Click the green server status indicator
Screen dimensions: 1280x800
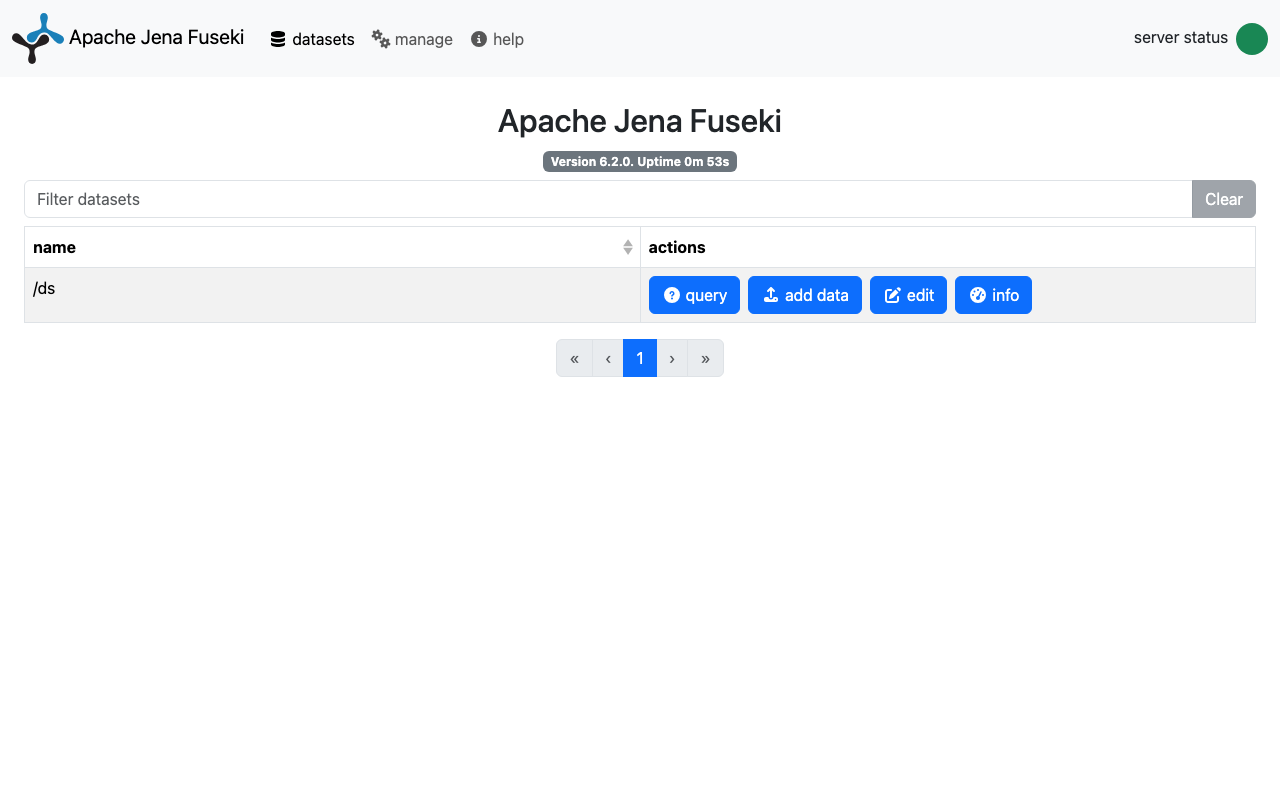pos(1252,39)
